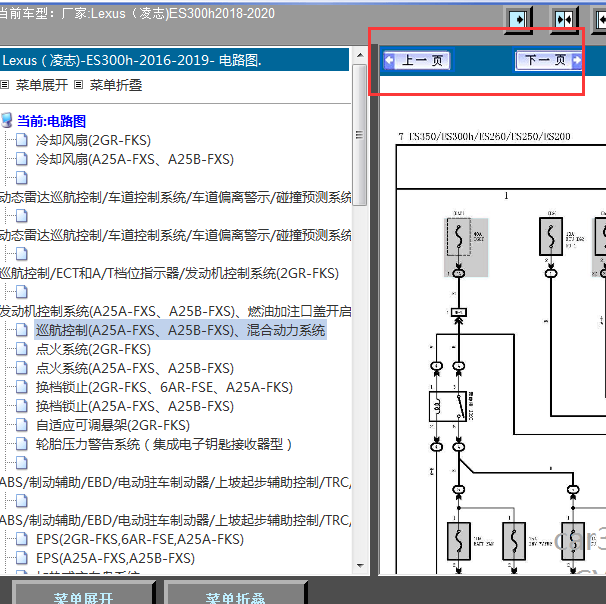Click the split-panel arrows layout icon
Viewport: 606px width, 604px height.
(x=563, y=19)
